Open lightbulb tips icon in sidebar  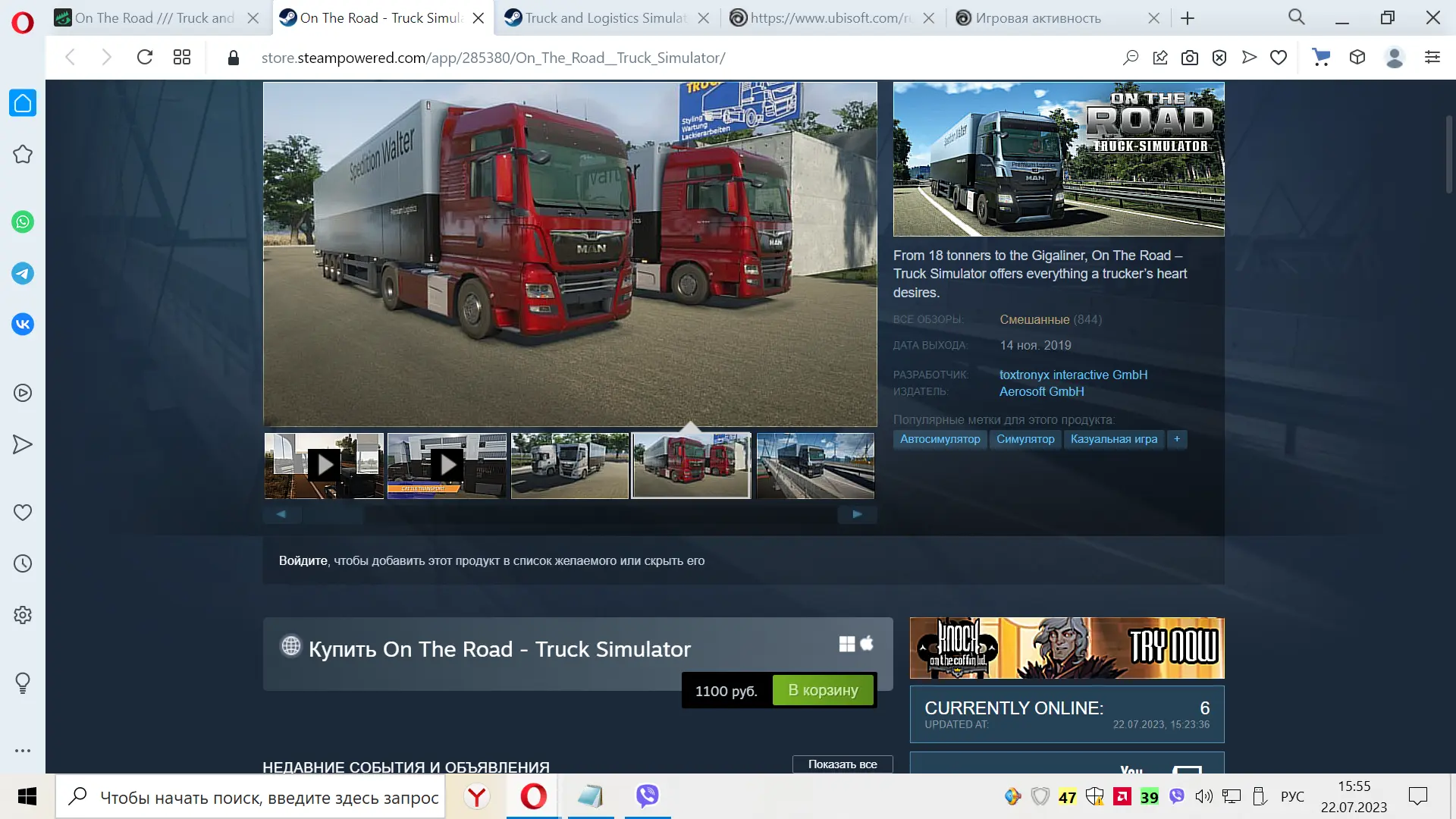pos(23,683)
